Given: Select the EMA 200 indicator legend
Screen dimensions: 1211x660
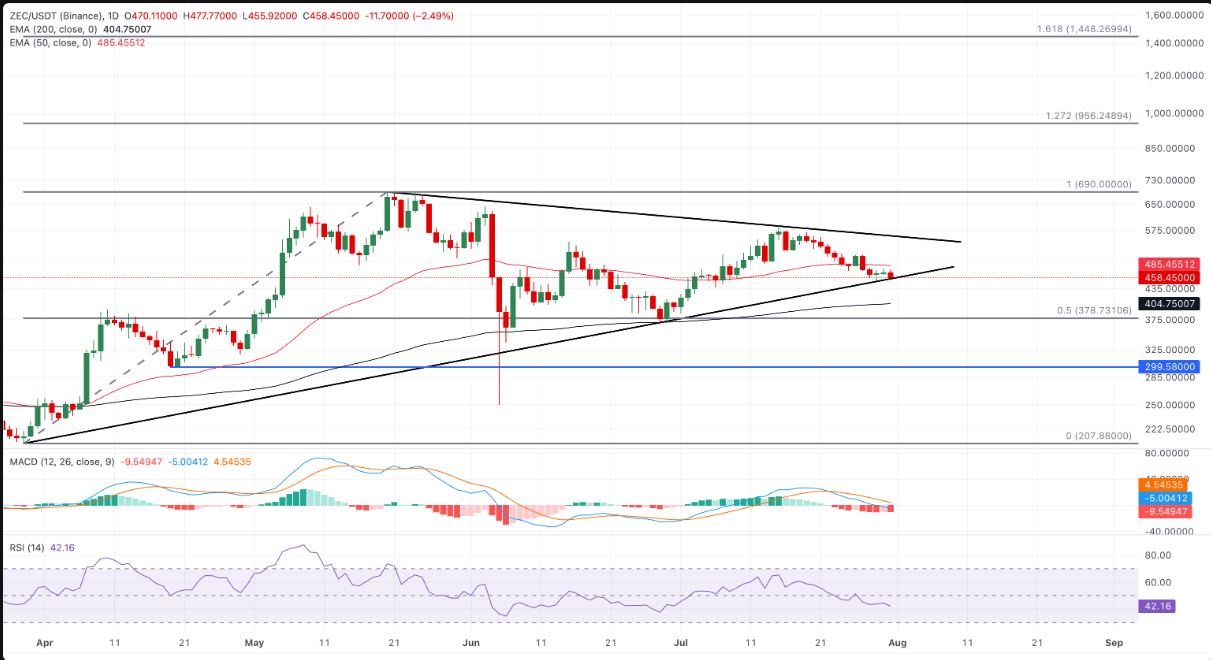Looking at the screenshot, I should pyautogui.click(x=76, y=30).
